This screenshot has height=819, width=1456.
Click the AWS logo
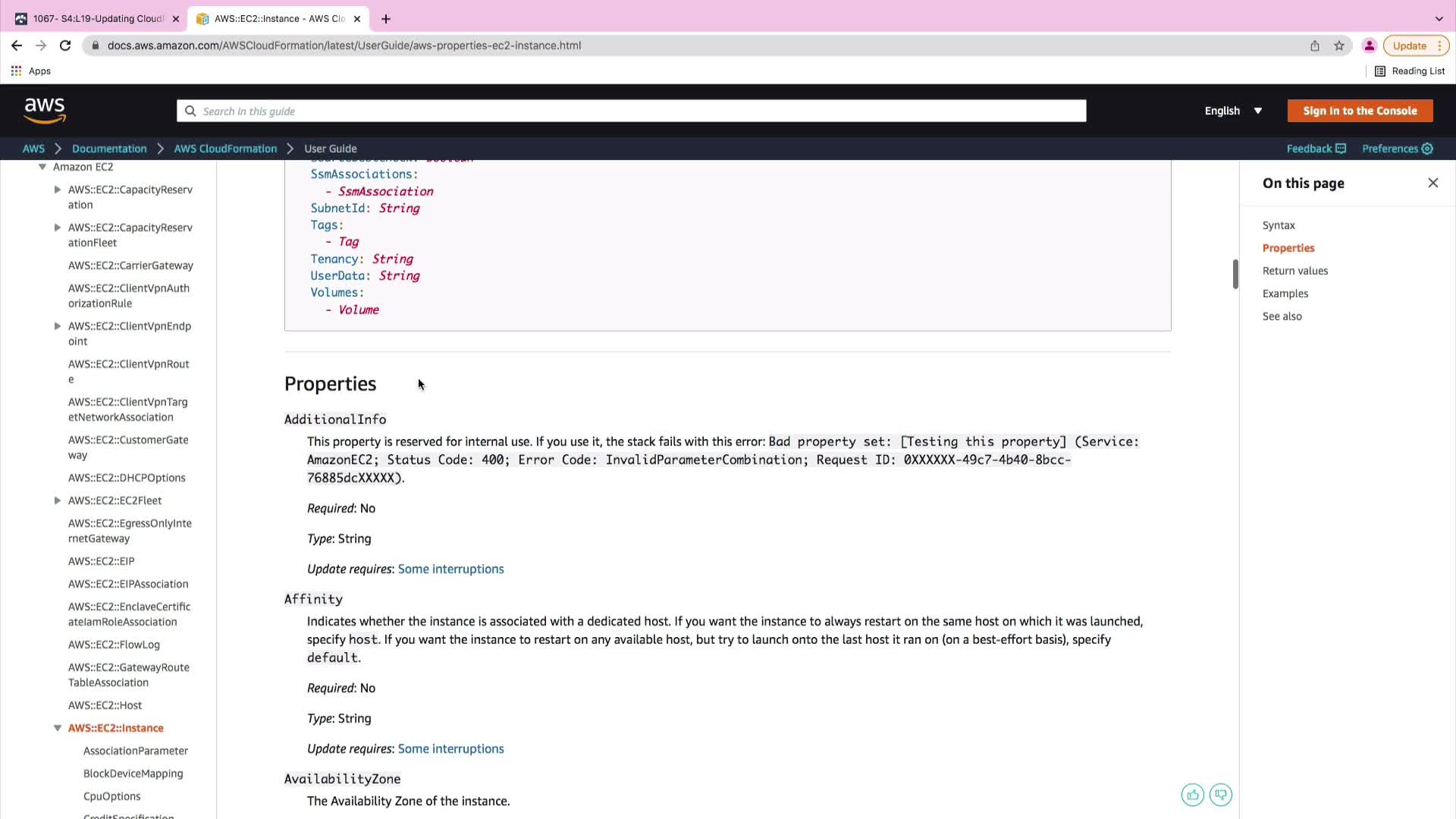click(45, 111)
